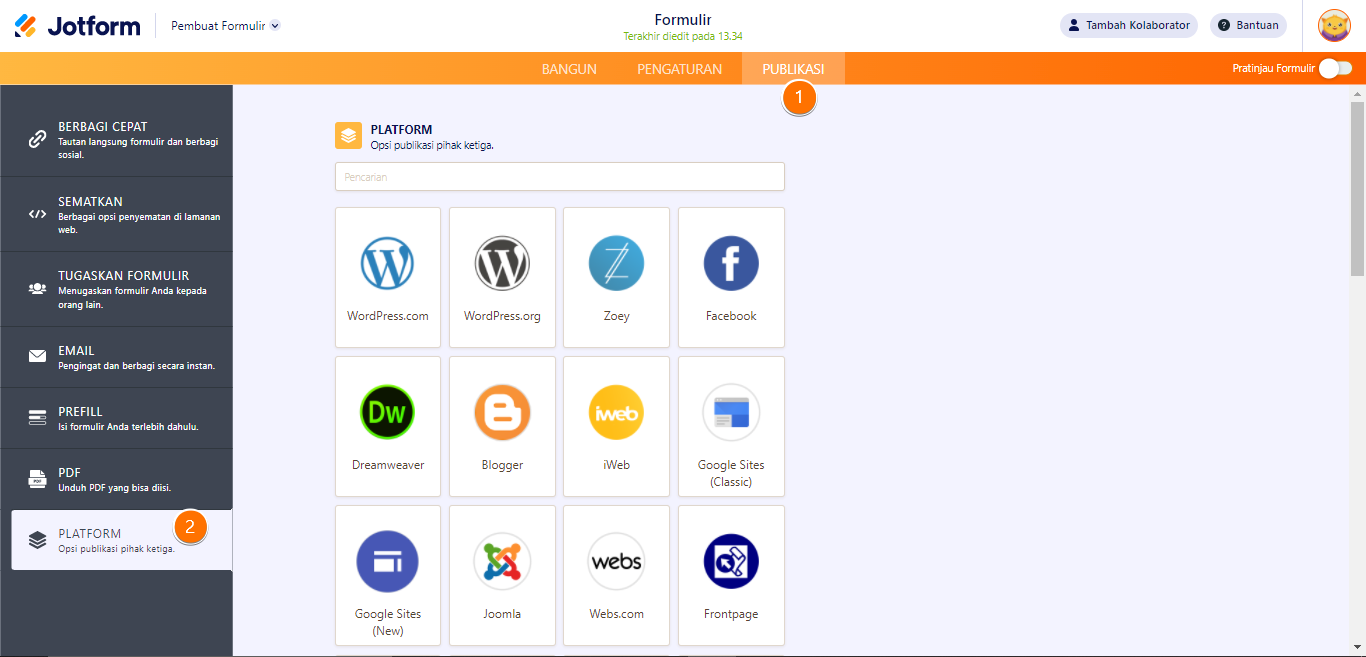1366x657 pixels.
Task: Select the iWeb platform tile
Action: point(616,426)
